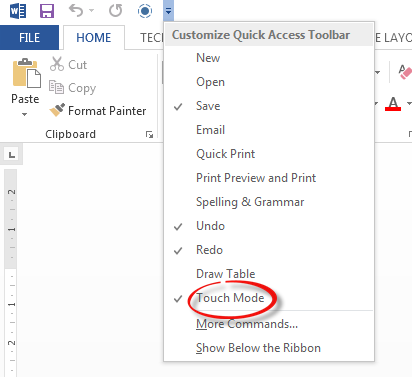Open the FILE tab

29,37
